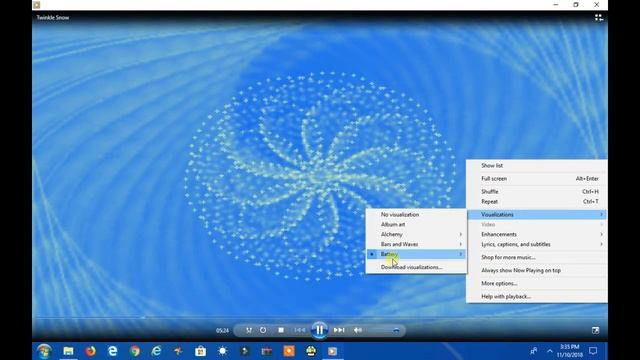Viewport: 640px width, 360px height.
Task: Enable Shuffle from the context menu
Action: tap(537, 191)
